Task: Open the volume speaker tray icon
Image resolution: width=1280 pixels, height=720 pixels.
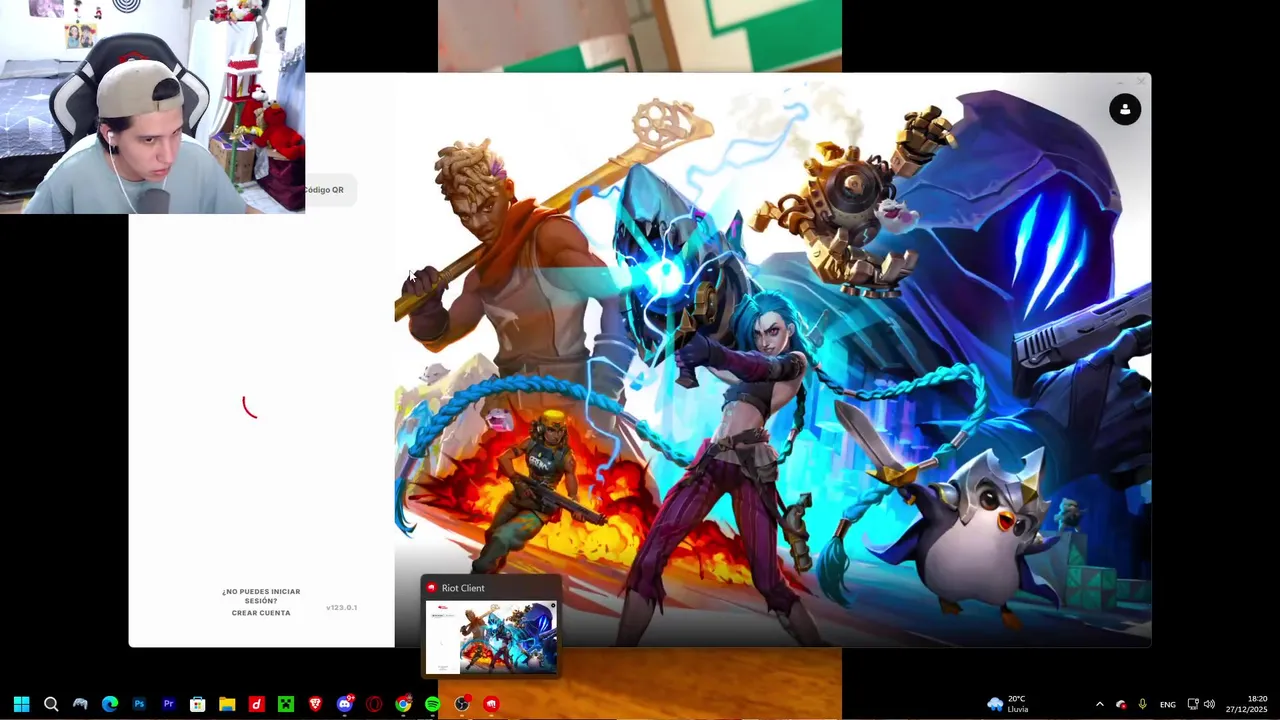Action: [1209, 704]
